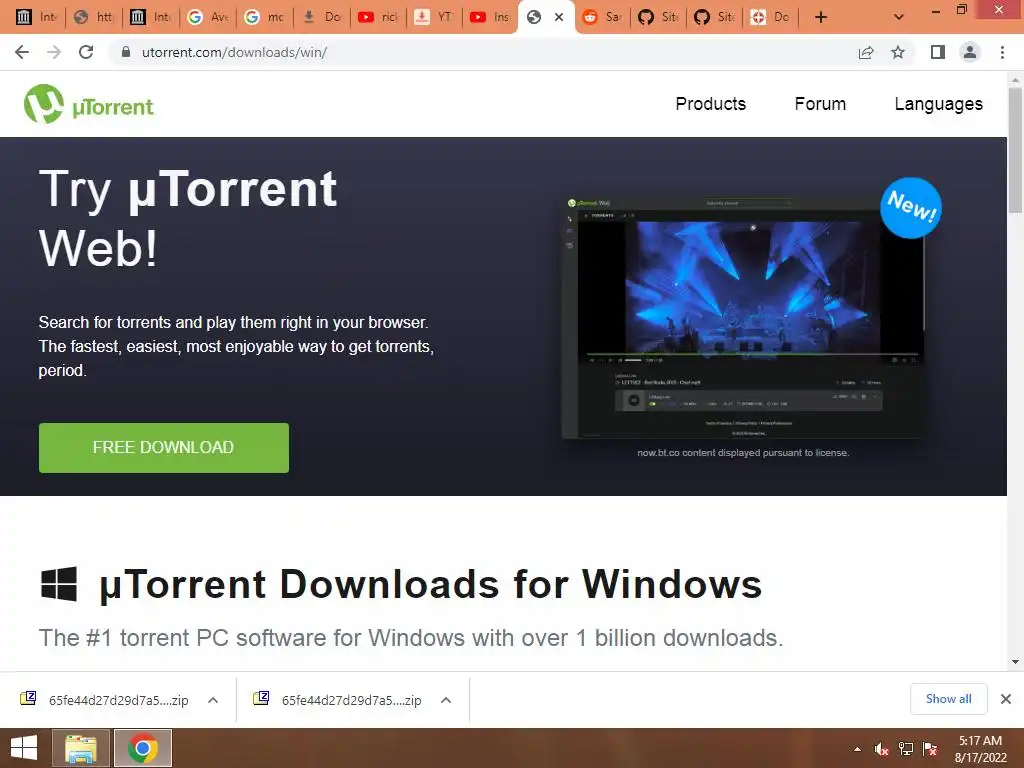Switch to the 'YT' downloader tab
This screenshot has height=768, width=1024.
(434, 18)
